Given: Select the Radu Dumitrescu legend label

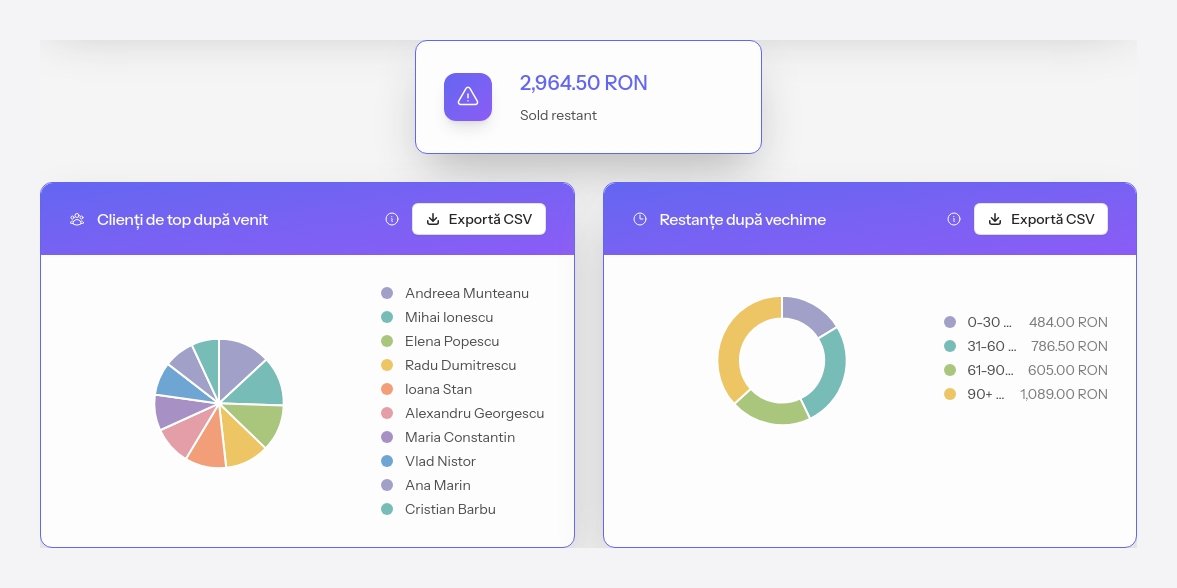Looking at the screenshot, I should tap(461, 365).
